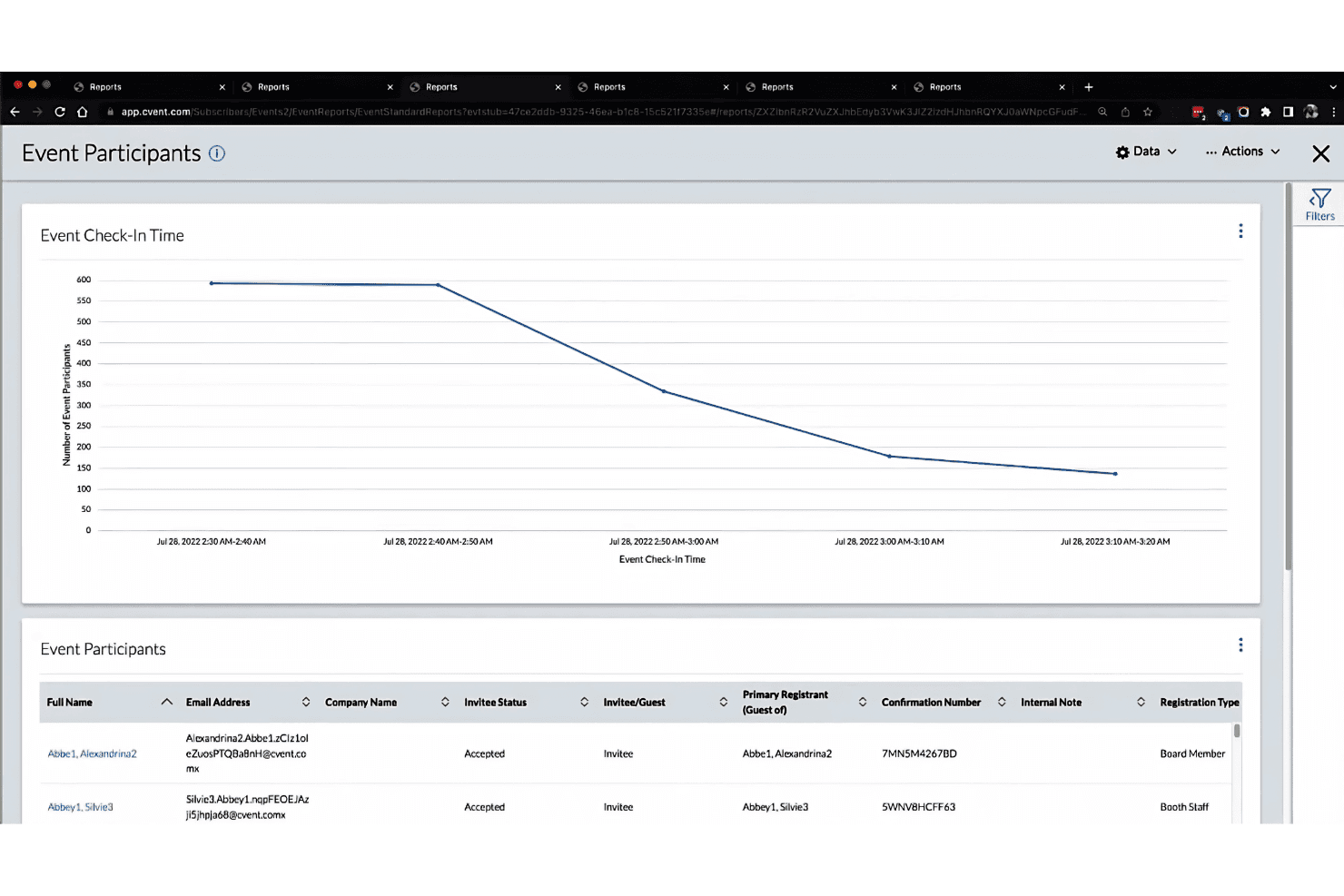Sort the table by Company Name

click(x=445, y=702)
